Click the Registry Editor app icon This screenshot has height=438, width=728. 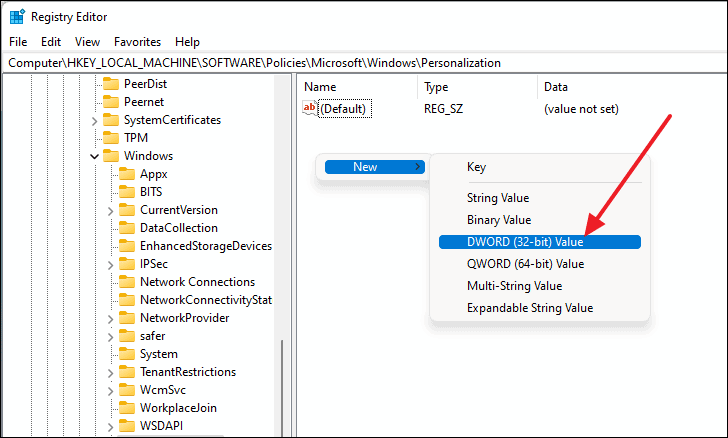click(x=17, y=17)
